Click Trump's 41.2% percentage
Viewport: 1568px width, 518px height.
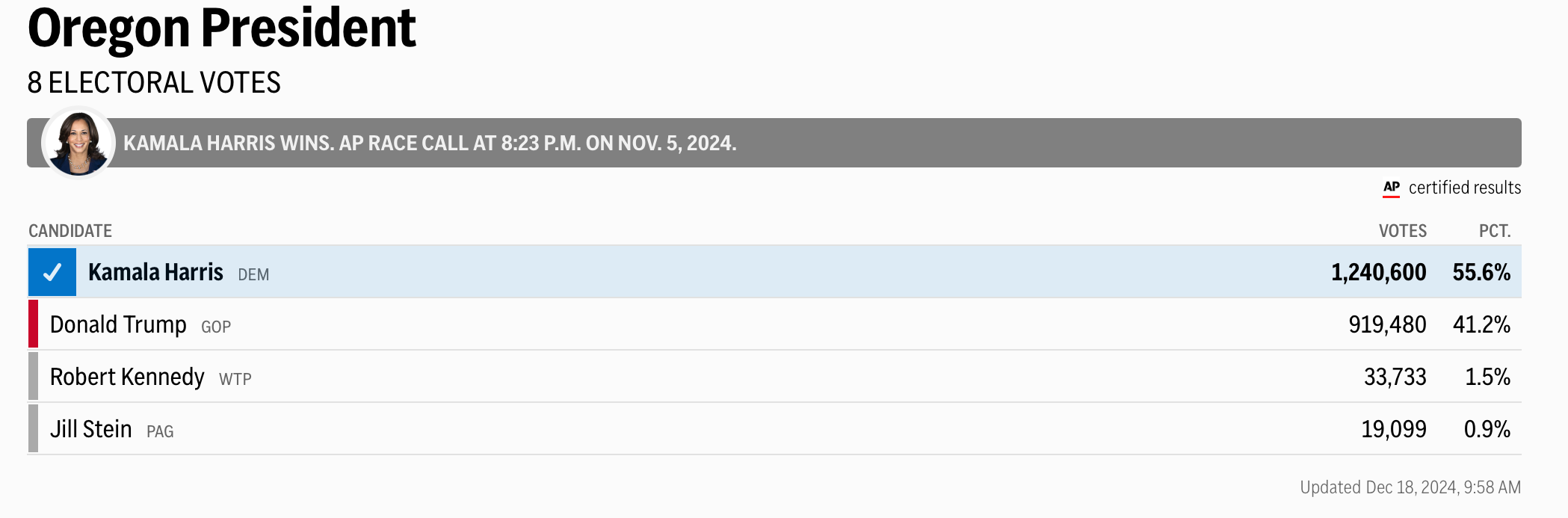(x=1481, y=324)
